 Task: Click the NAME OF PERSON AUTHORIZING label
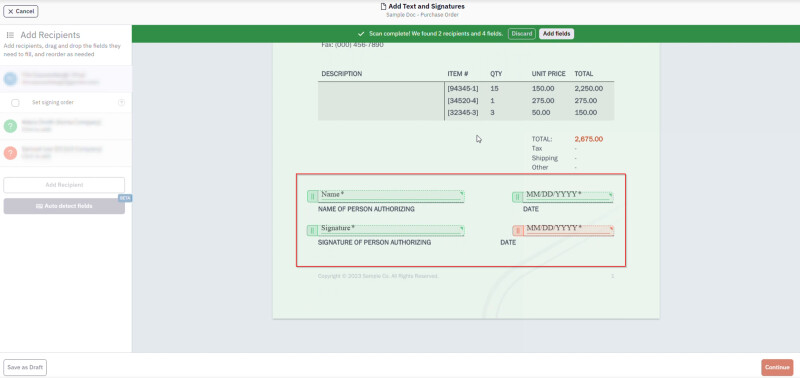pos(366,209)
